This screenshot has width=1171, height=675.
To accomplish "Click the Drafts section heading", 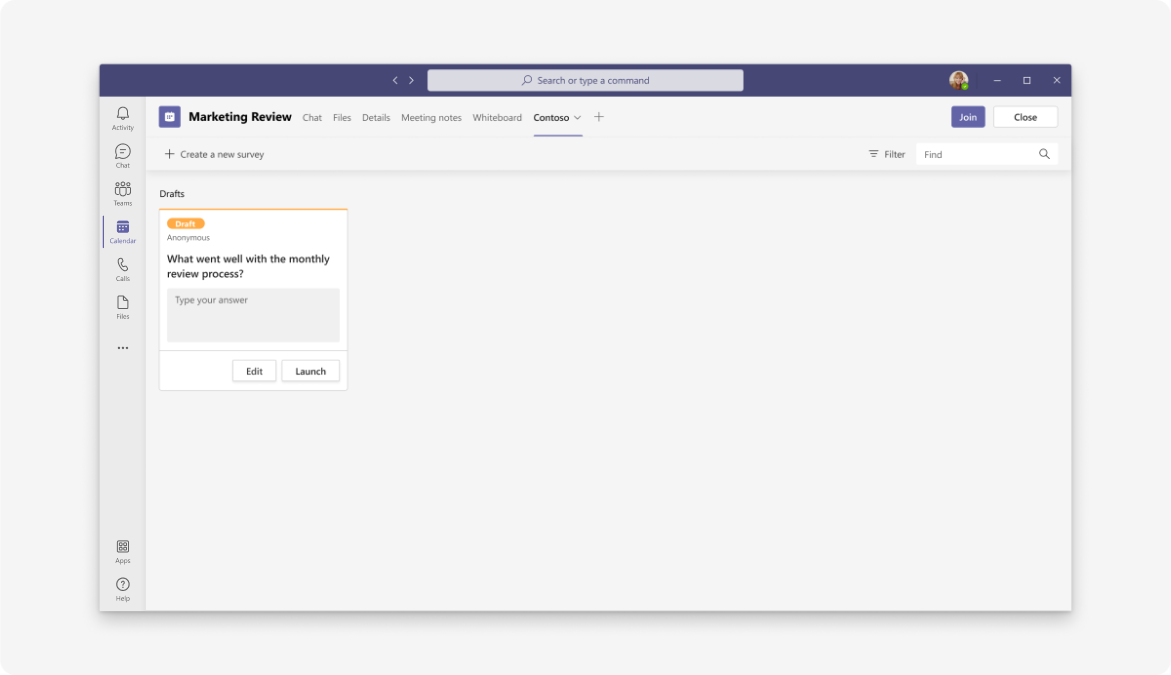I will (x=172, y=193).
